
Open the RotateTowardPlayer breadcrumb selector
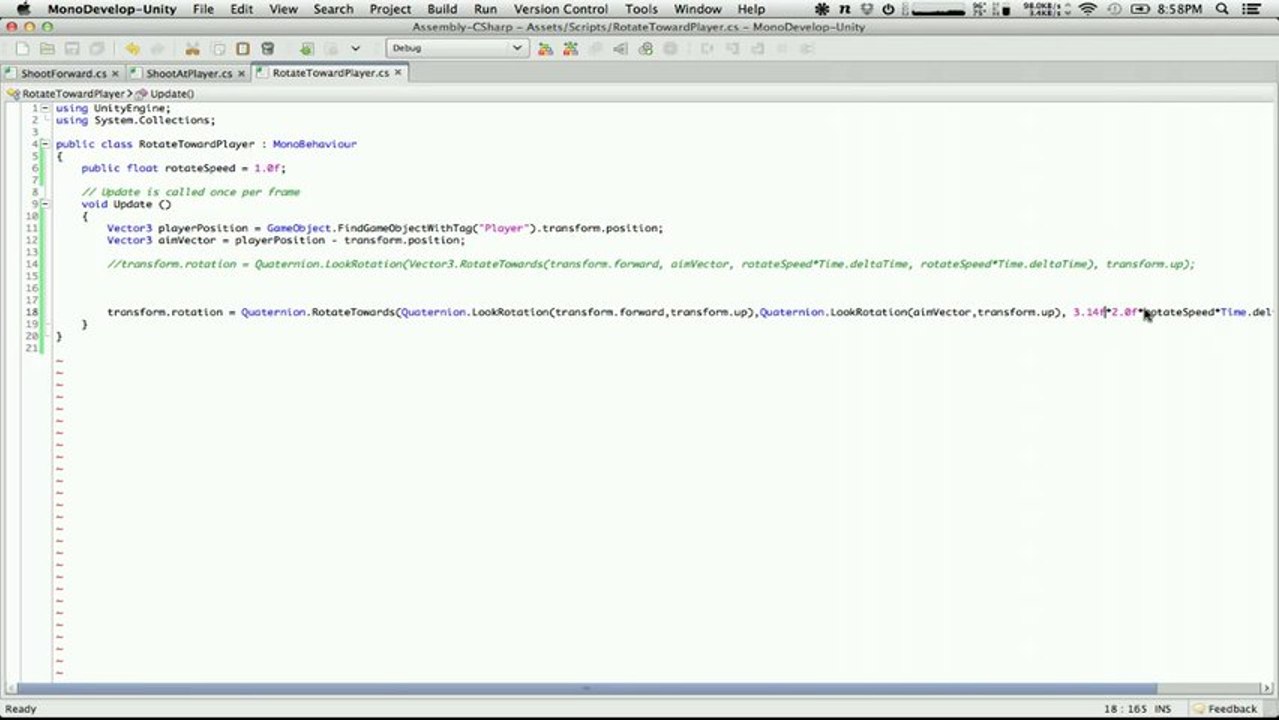[x=72, y=93]
